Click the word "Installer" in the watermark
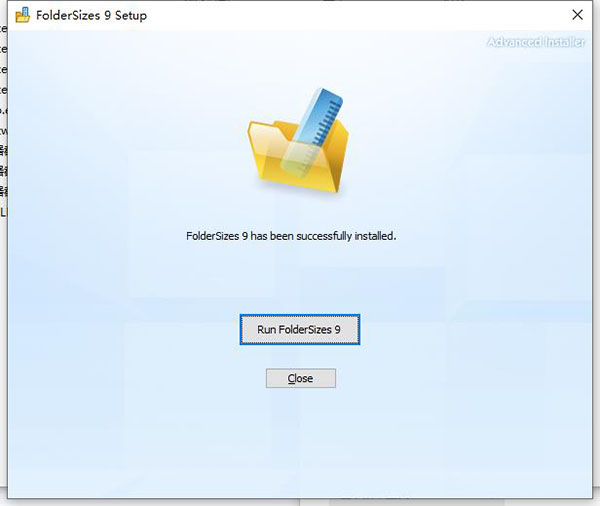The height and width of the screenshot is (506, 600). (x=563, y=42)
